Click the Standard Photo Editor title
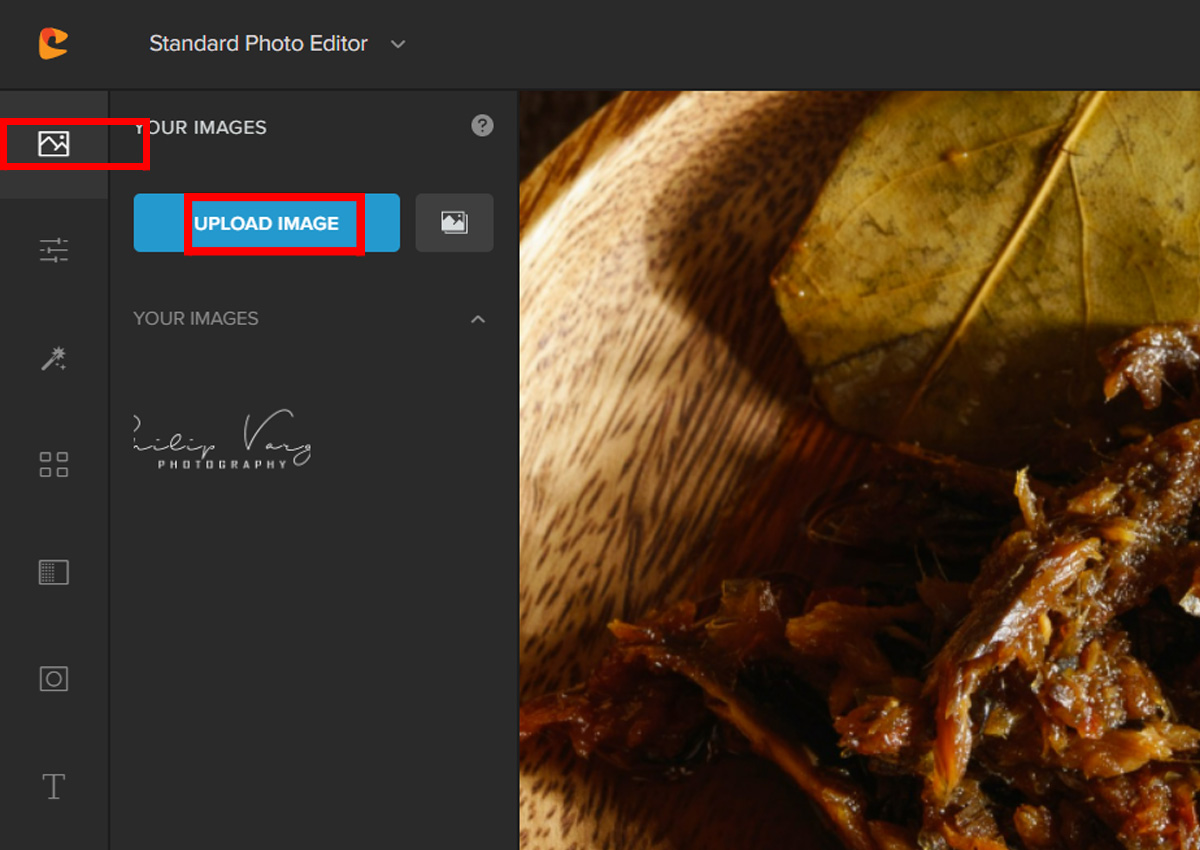 pyautogui.click(x=258, y=44)
